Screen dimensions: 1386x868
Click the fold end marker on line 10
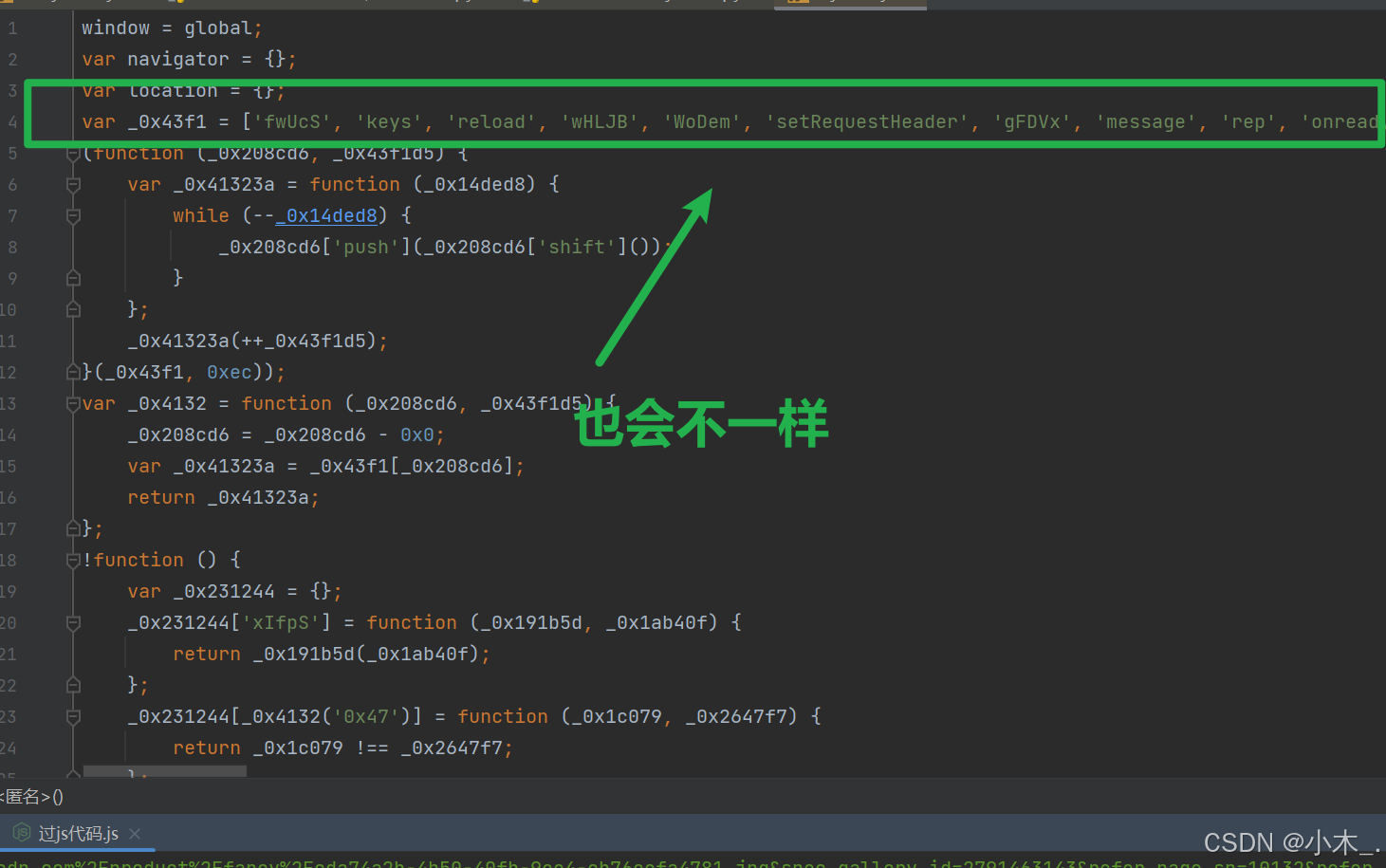(73, 310)
